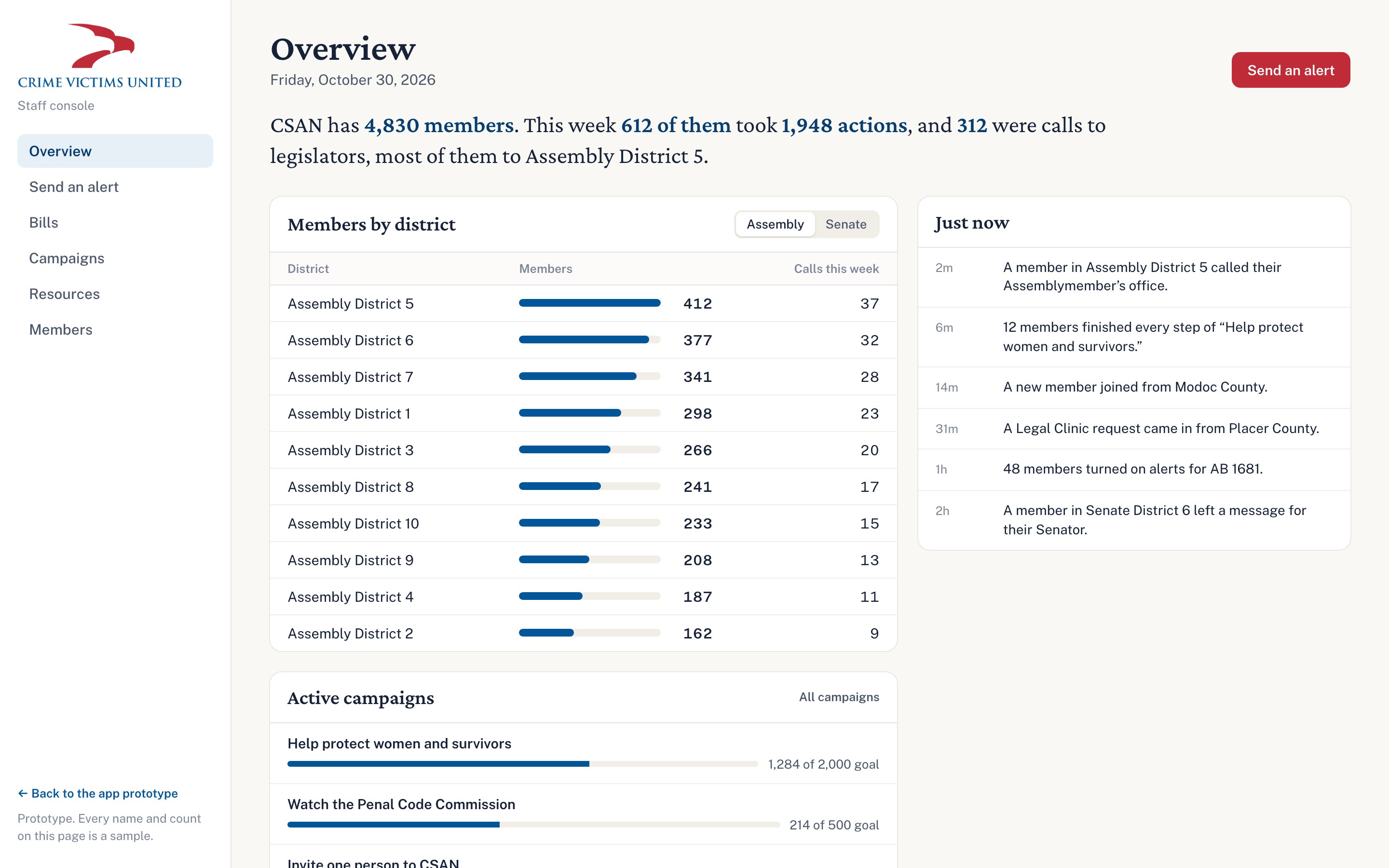1389x868 pixels.
Task: Select the Assembly District 9 row
Action: pyautogui.click(x=583, y=560)
